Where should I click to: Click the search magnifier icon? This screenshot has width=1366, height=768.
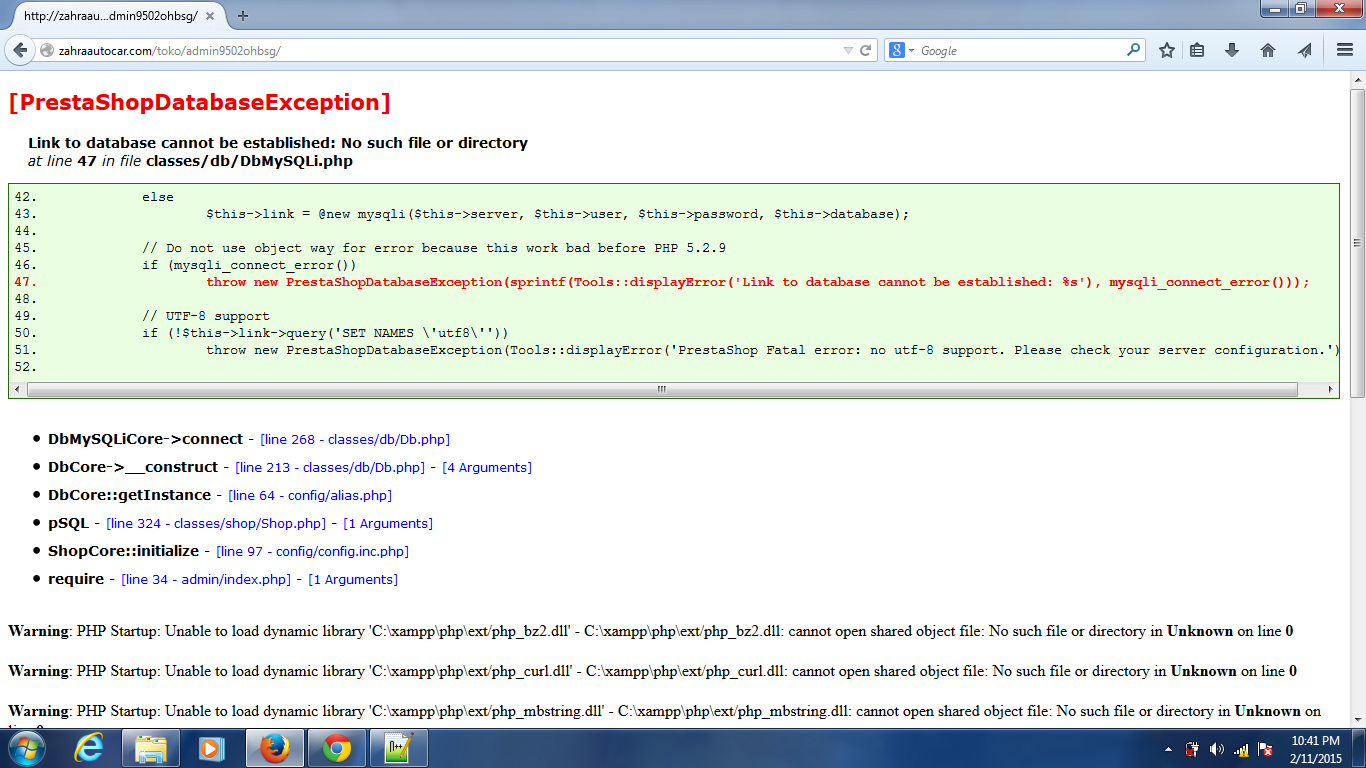click(1133, 49)
